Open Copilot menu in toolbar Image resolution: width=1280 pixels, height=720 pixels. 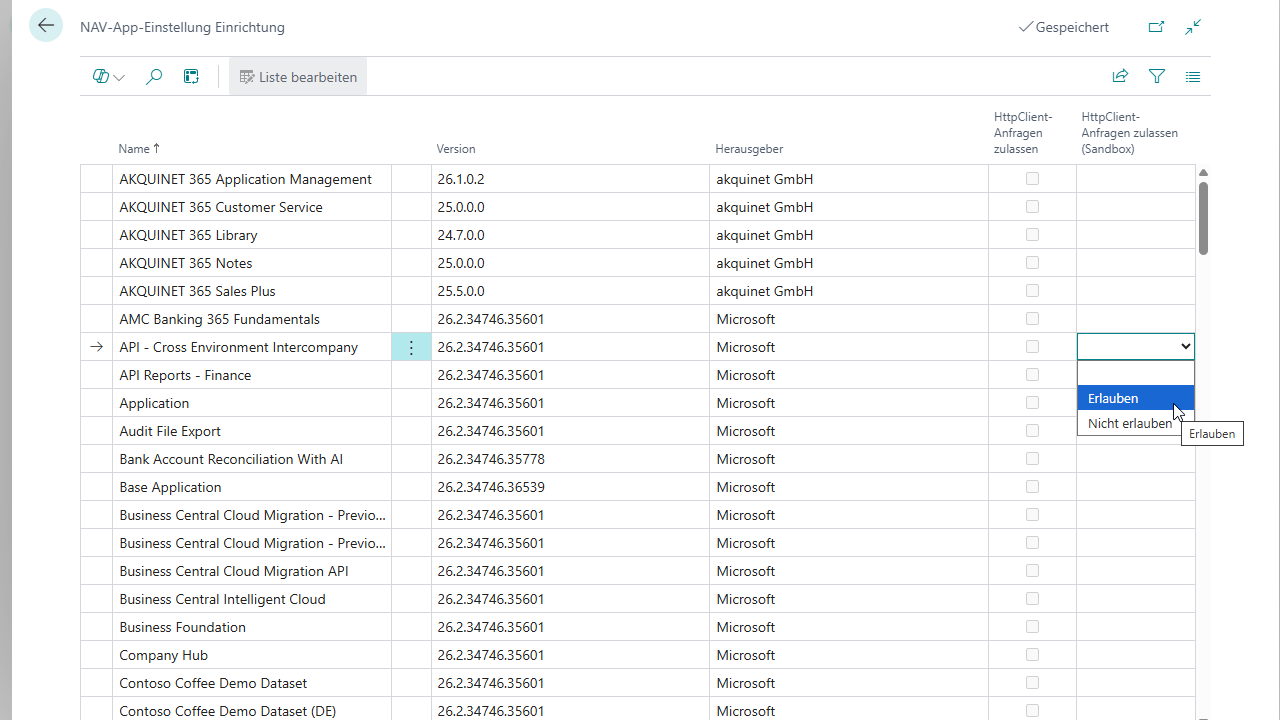coord(108,77)
